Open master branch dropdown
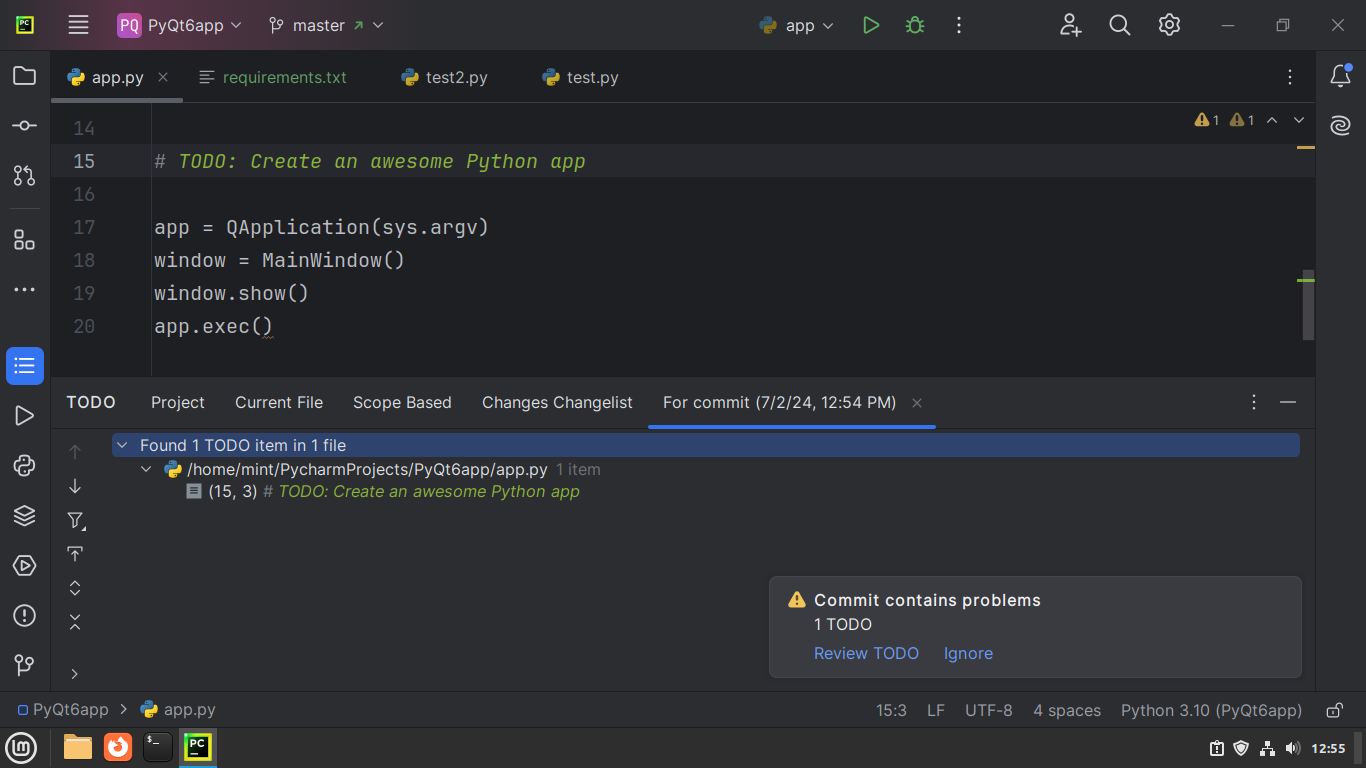The image size is (1366, 768). pos(326,25)
